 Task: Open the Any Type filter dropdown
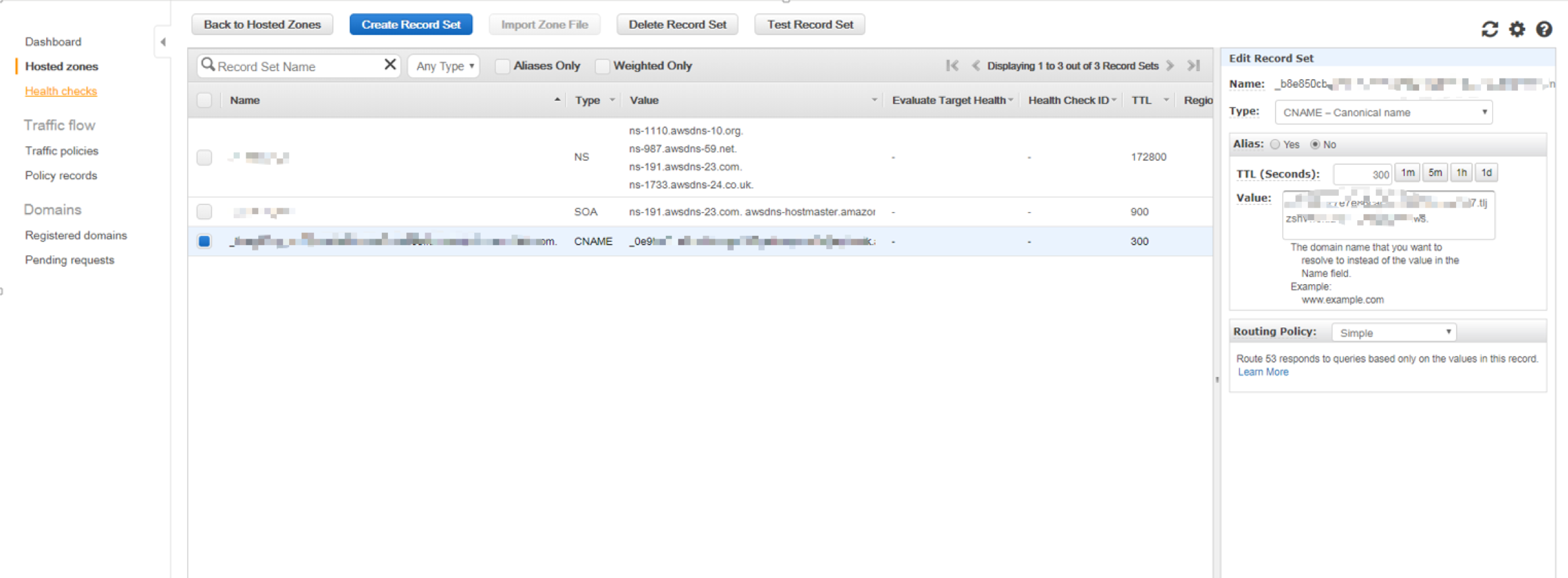[445, 66]
